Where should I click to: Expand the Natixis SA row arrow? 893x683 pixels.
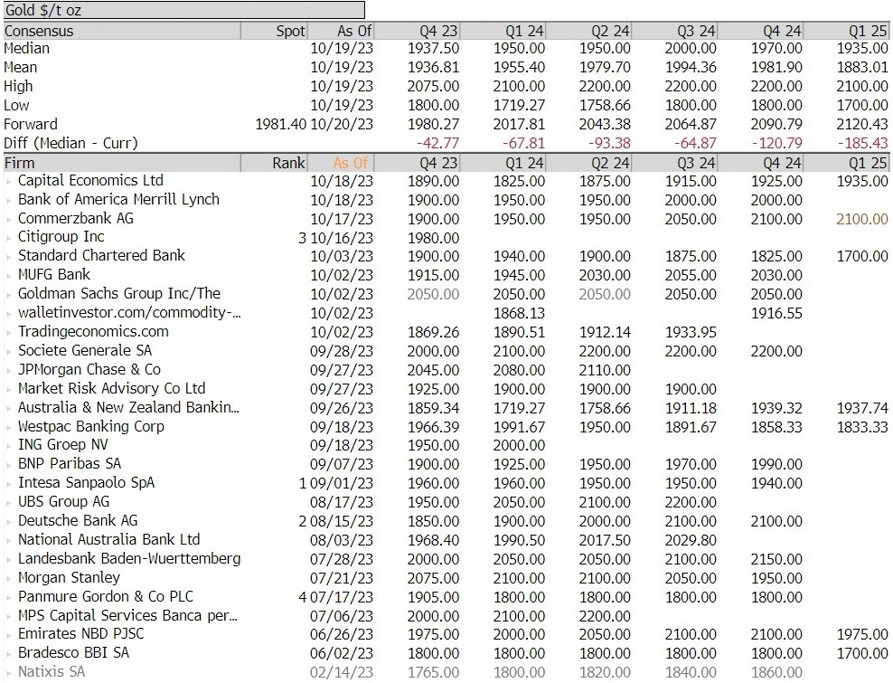tap(9, 672)
